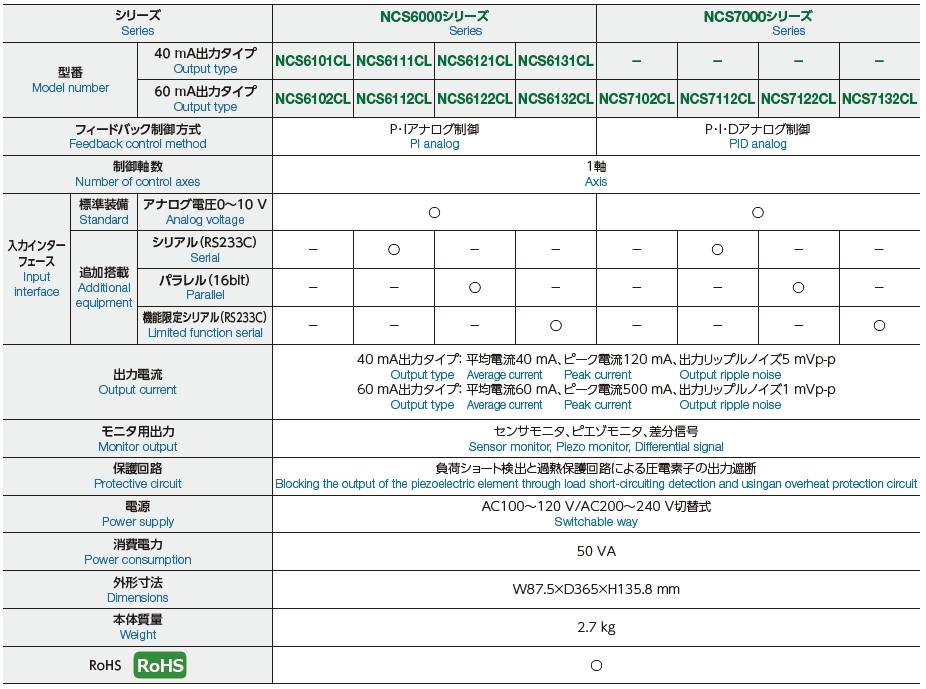
Task: Select the NCS6122CL cell
Action: 475,99
